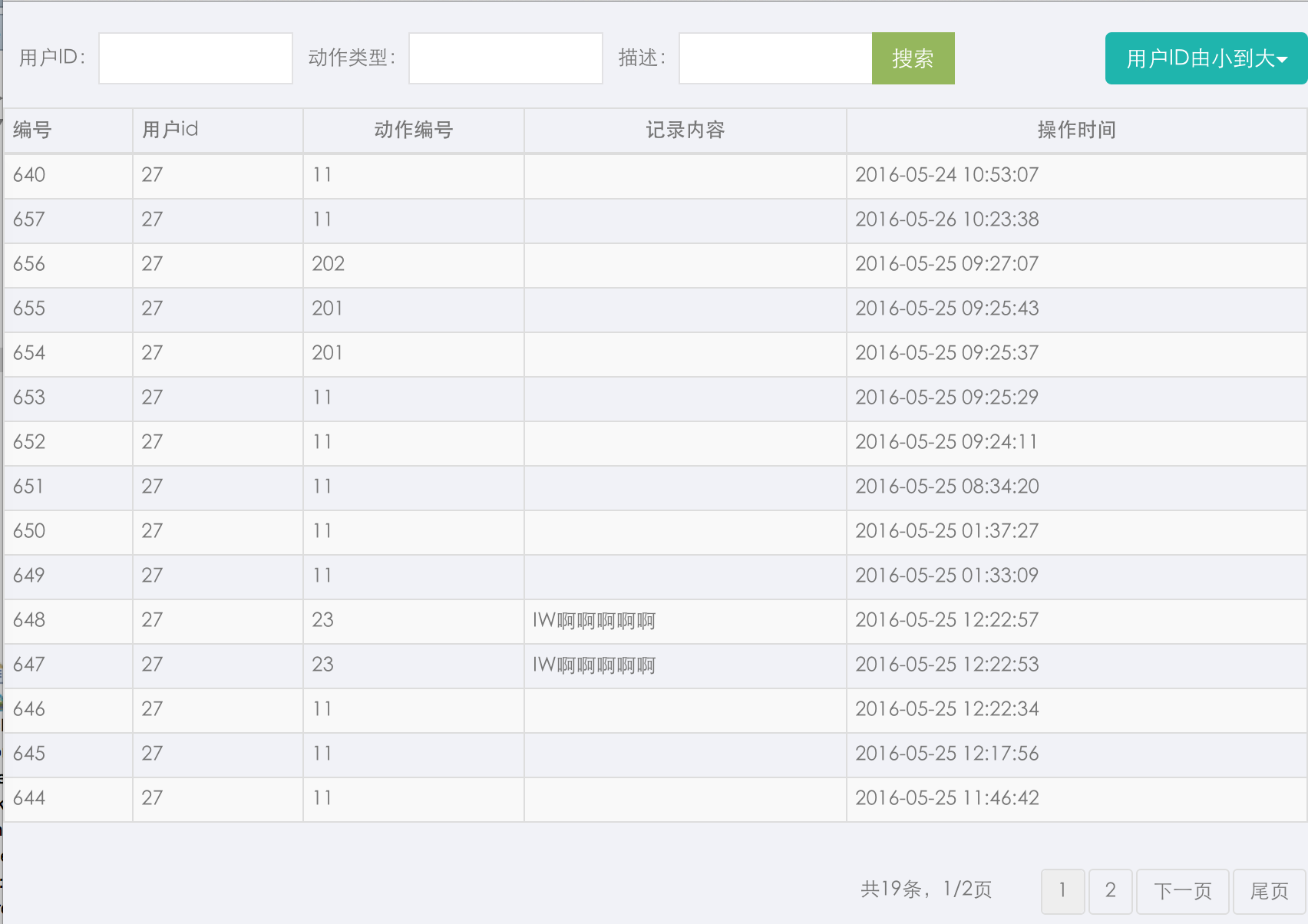Screen dimensions: 1308x924
Task: Click the green 搜索 button
Action: click(913, 58)
